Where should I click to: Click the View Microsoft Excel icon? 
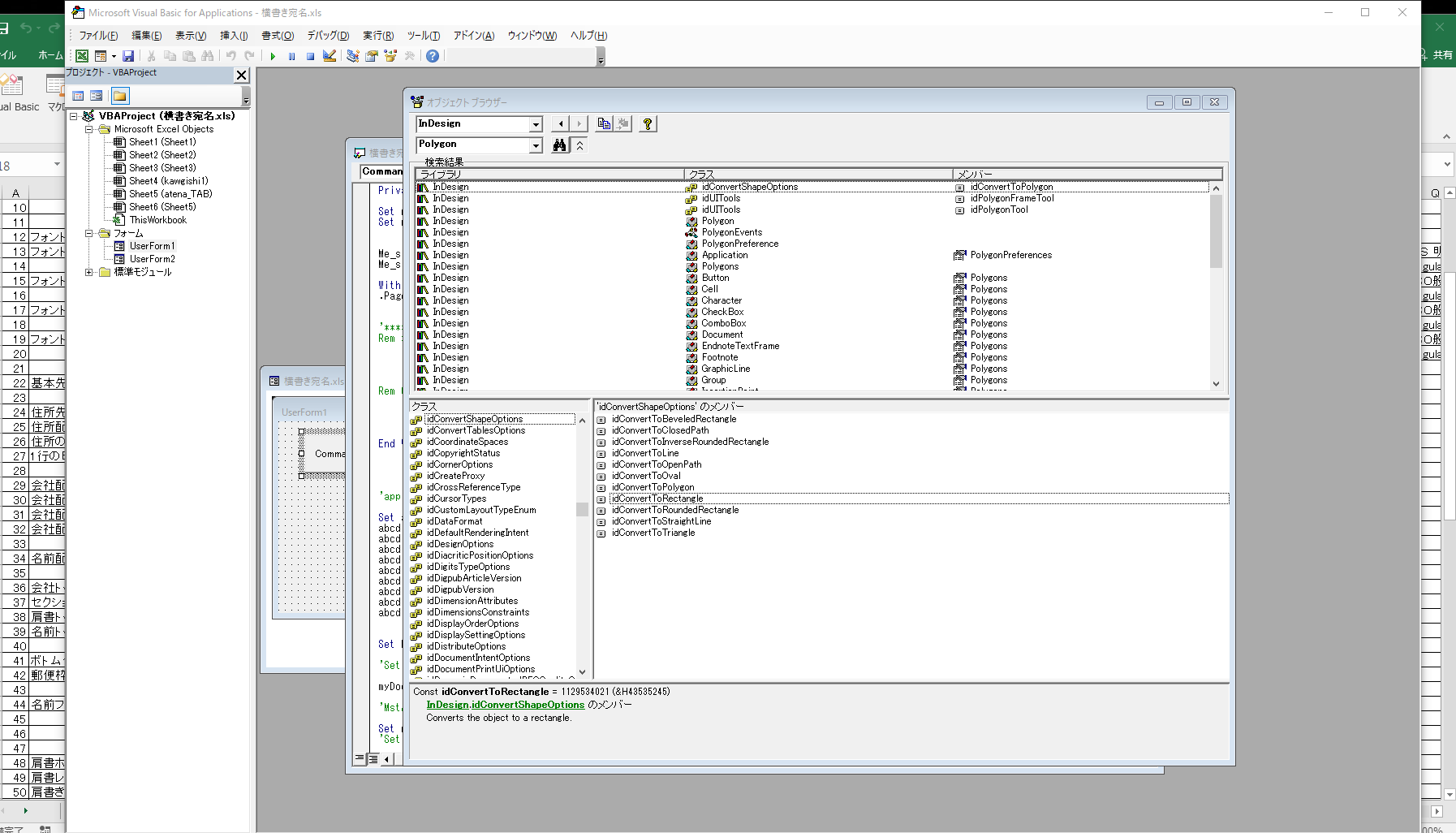point(82,56)
